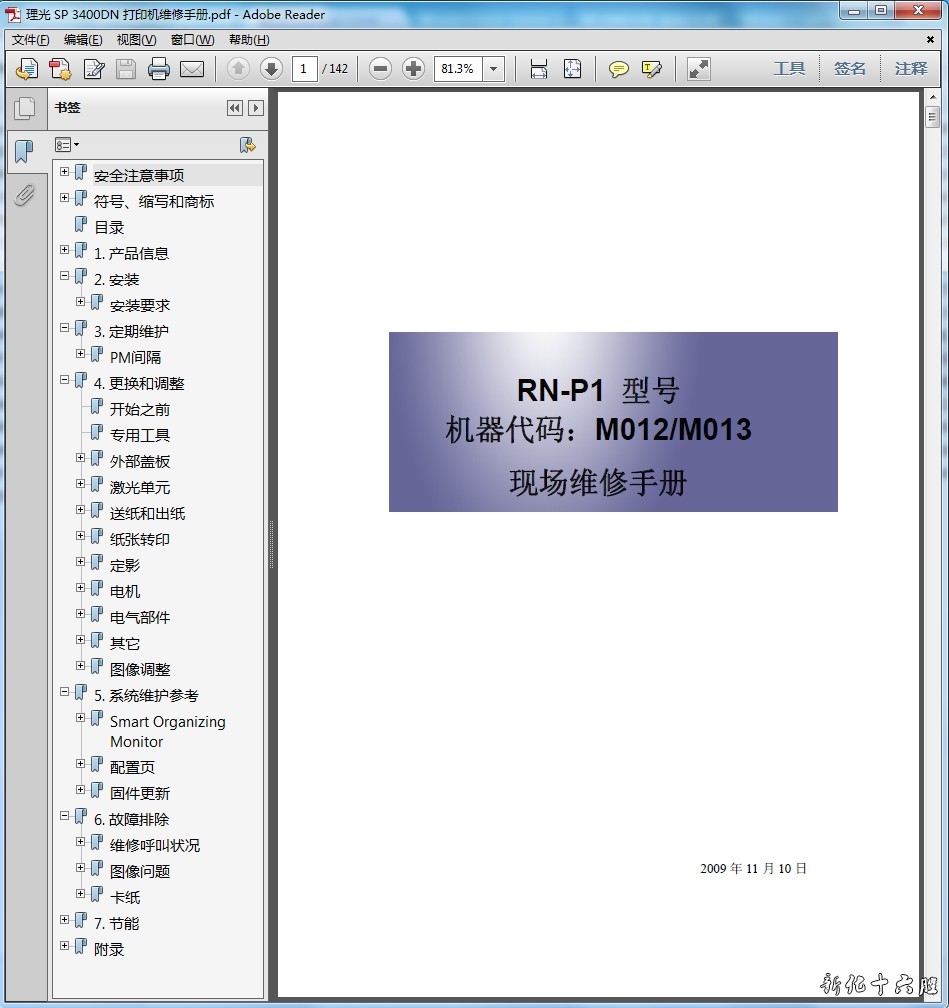Expand the 安全注意事项 bookmark
The height and width of the screenshot is (1008, 949).
[x=65, y=172]
